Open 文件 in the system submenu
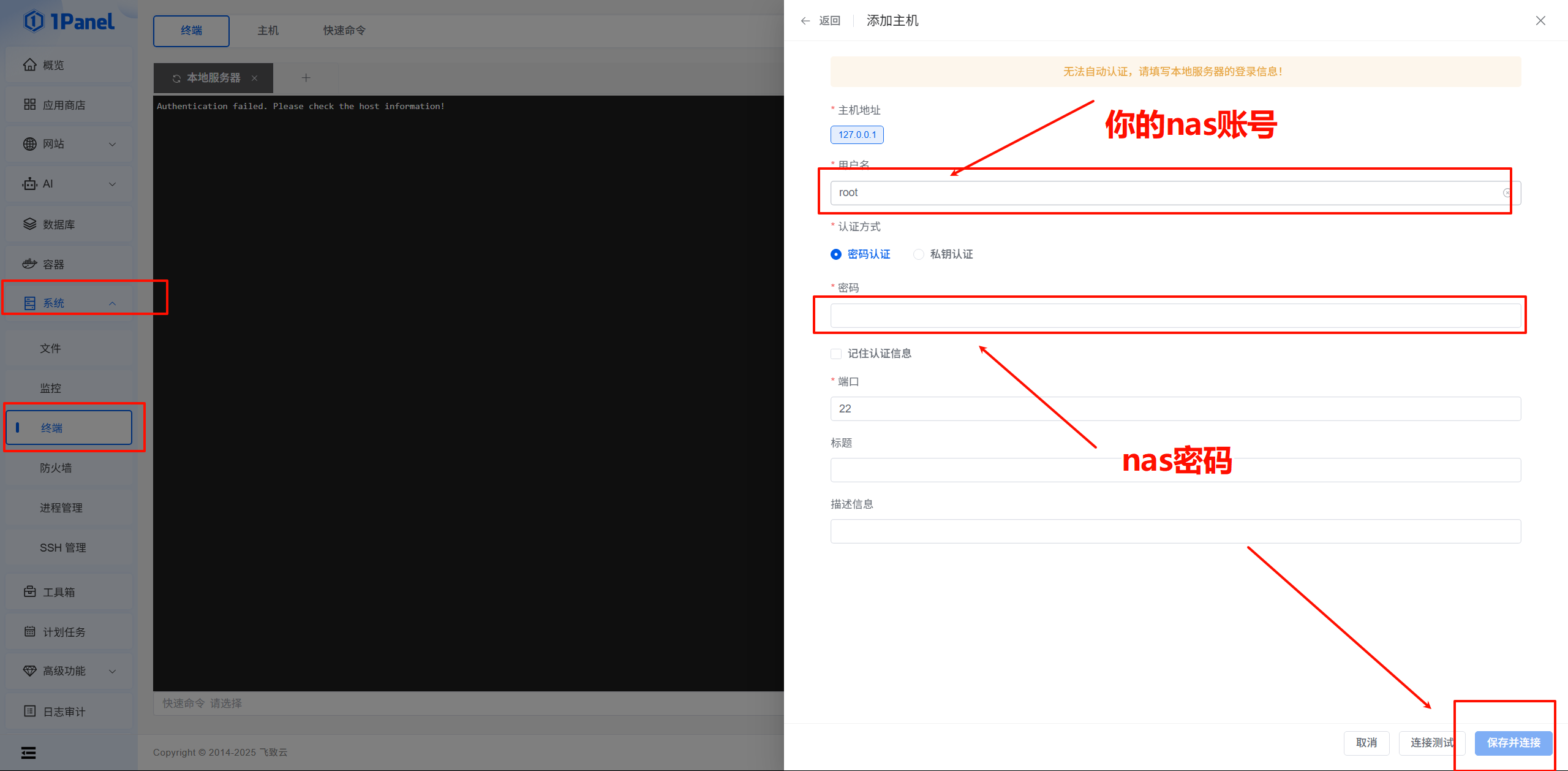This screenshot has height=771, width=1568. (69, 348)
